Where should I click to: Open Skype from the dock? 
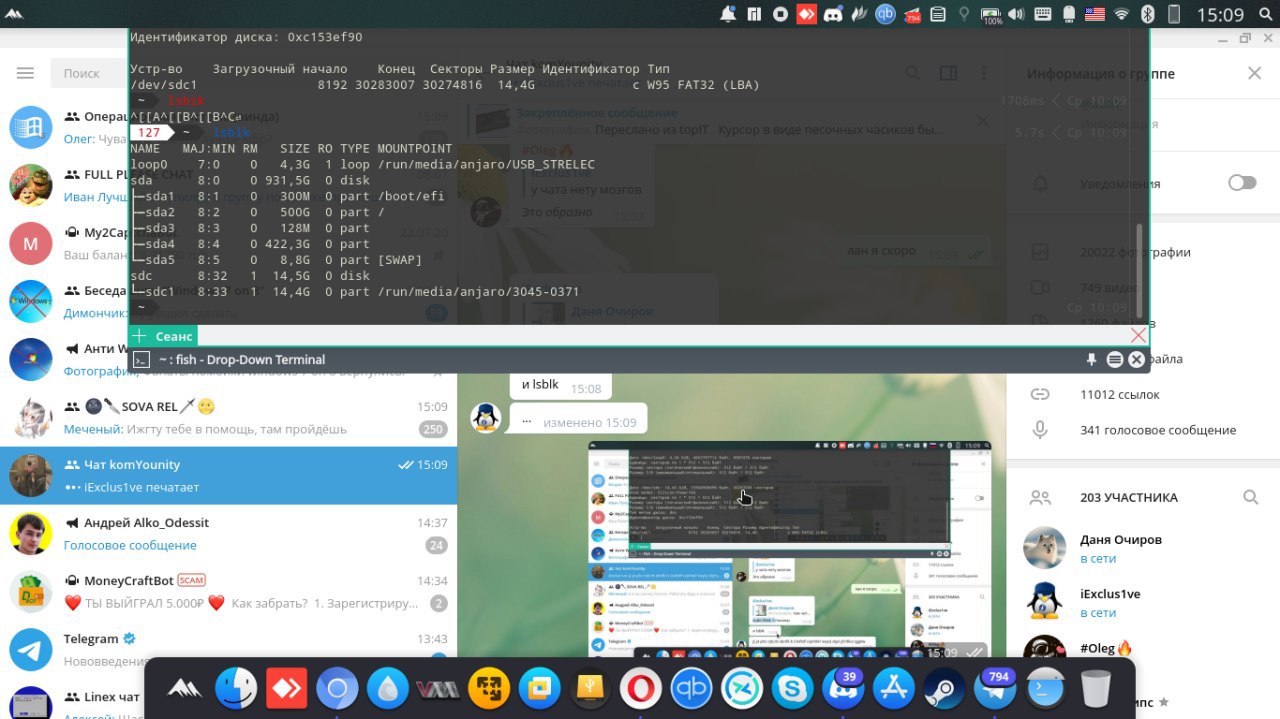tap(792, 688)
